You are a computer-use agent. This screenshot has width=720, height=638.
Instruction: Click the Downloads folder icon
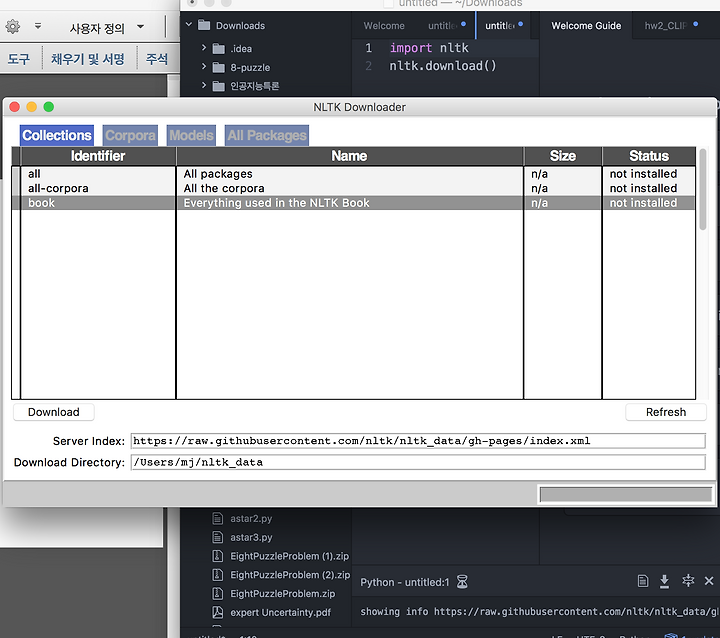(x=204, y=25)
